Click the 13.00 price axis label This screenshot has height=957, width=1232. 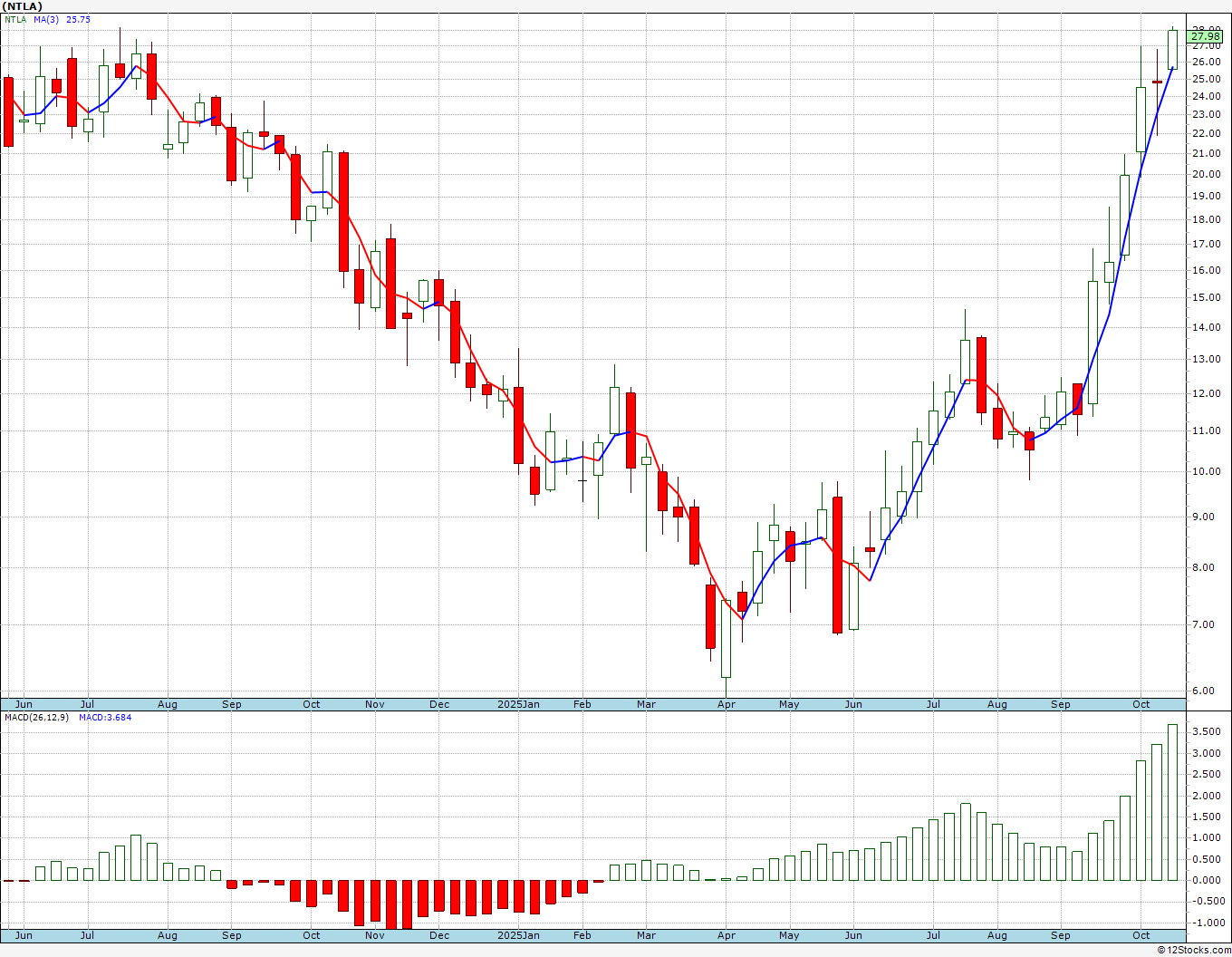tap(1206, 359)
